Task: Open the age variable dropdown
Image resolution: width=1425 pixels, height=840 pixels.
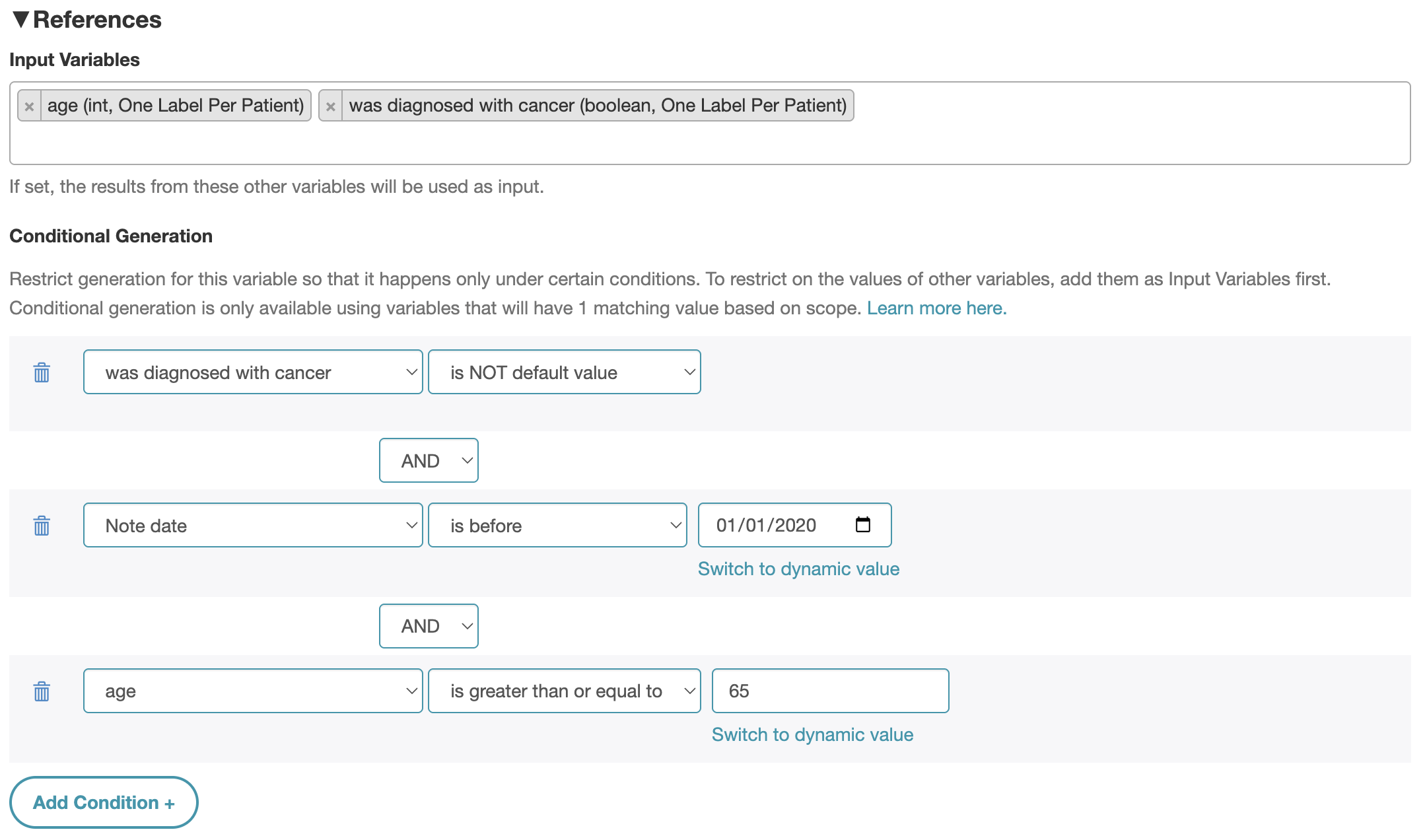Action: point(253,691)
